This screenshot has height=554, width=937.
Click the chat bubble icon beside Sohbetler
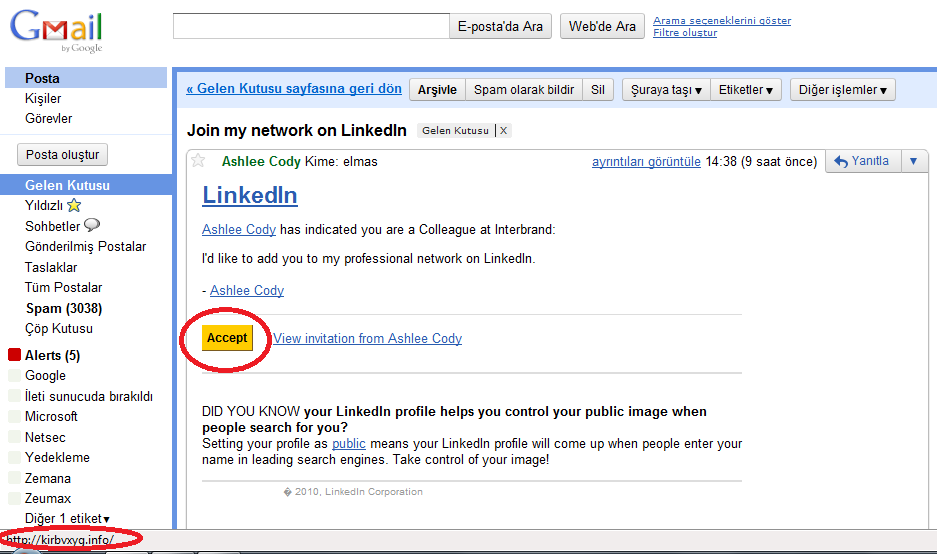[x=91, y=225]
